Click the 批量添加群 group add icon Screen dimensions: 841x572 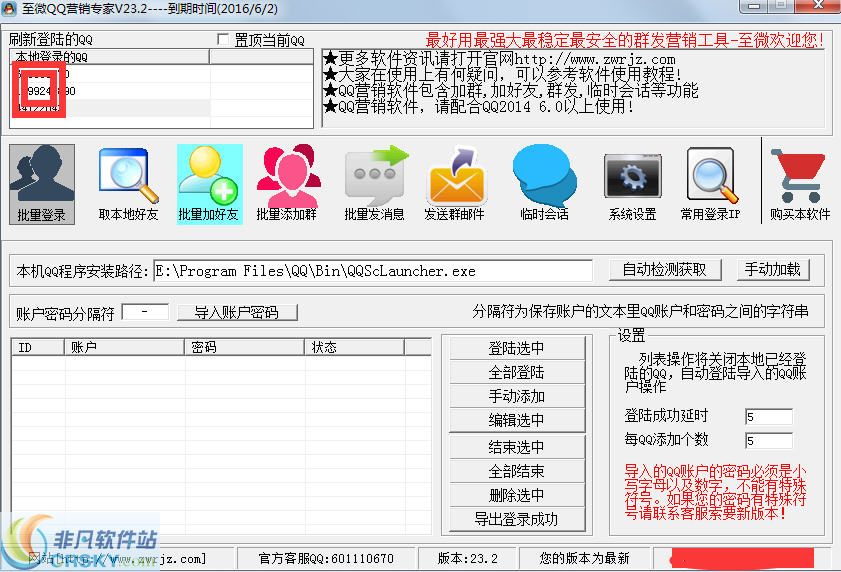288,184
